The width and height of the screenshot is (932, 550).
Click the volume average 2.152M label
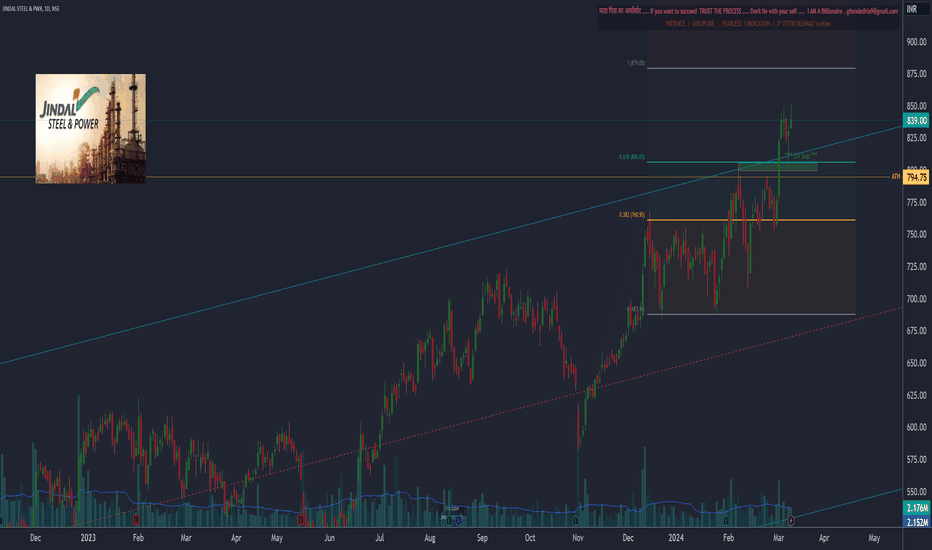916,521
